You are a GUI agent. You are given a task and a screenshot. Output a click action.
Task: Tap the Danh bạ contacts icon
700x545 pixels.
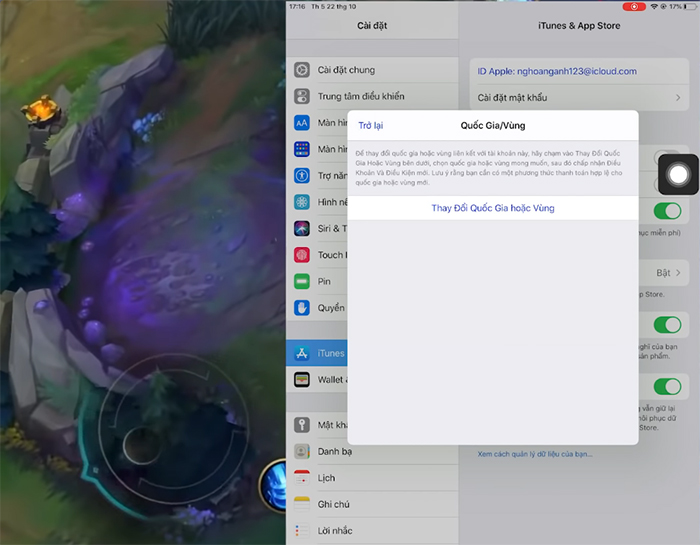[x=302, y=451]
